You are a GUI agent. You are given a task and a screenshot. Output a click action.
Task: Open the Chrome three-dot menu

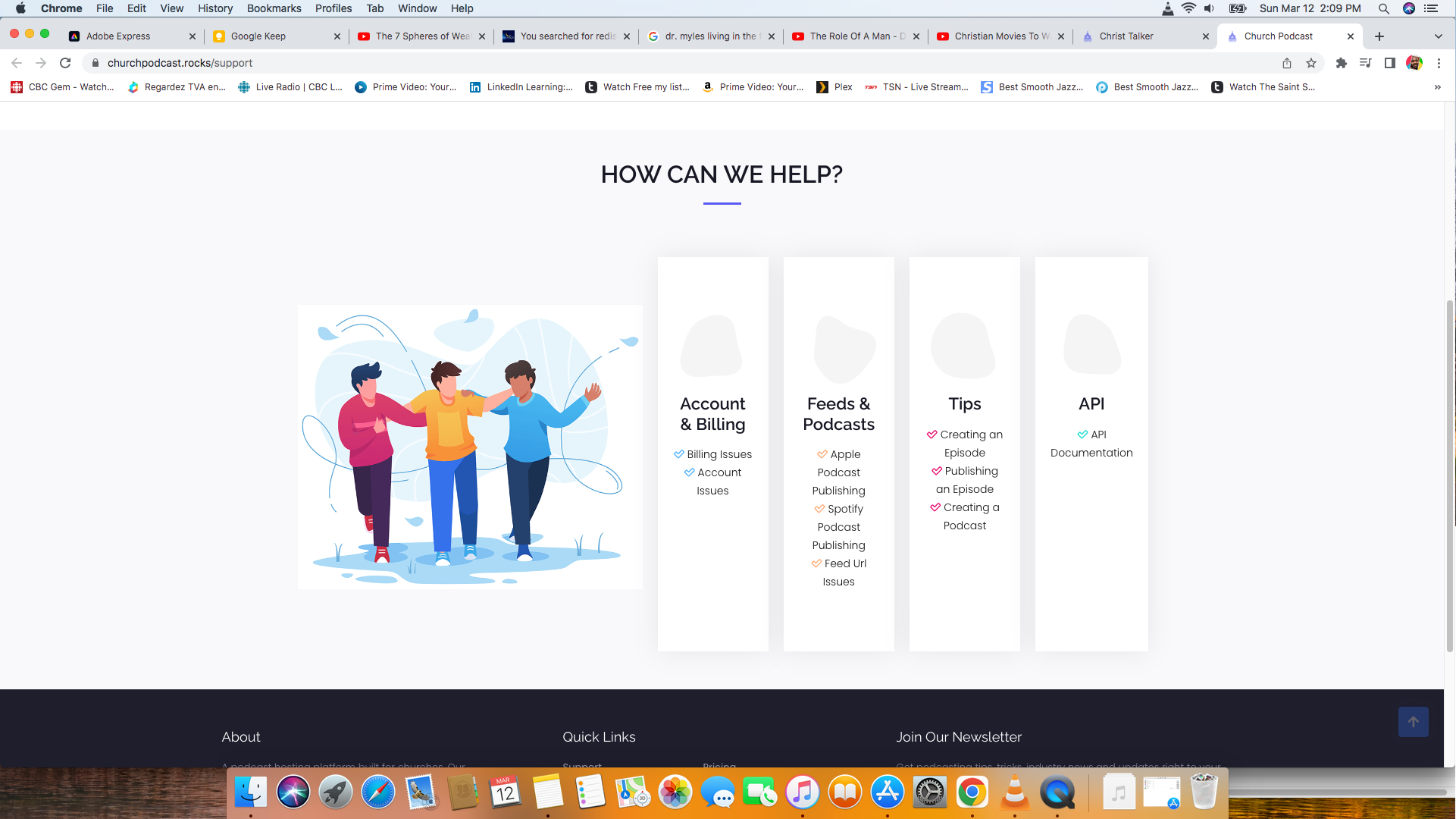click(1439, 63)
